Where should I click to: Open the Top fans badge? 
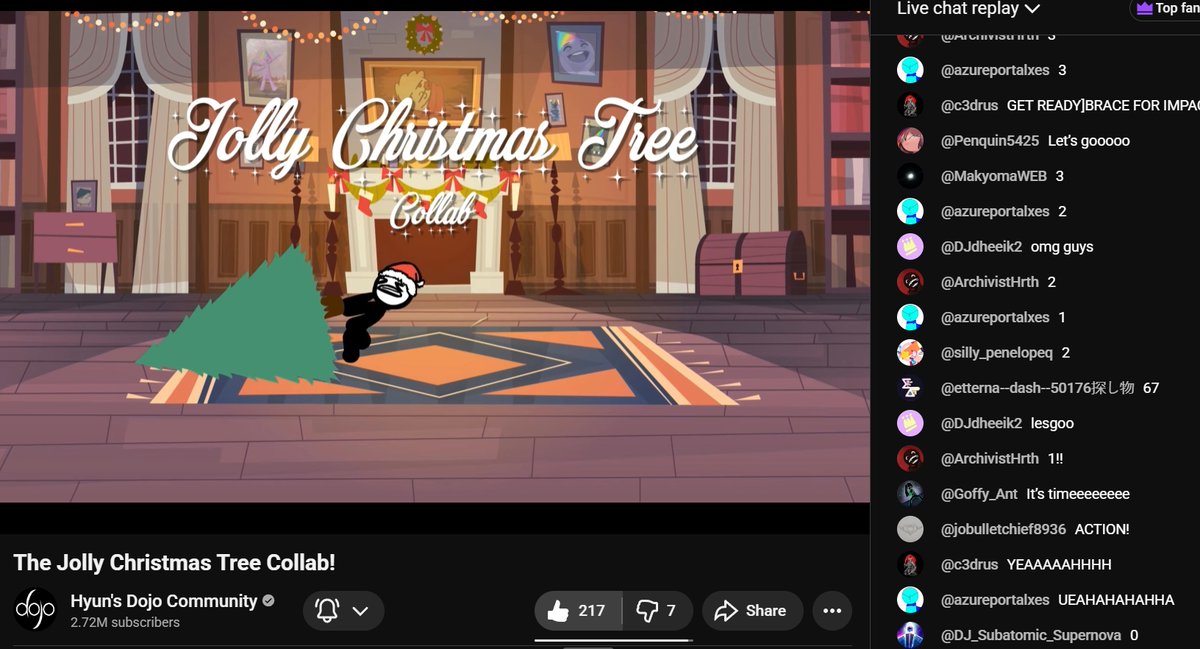point(1166,9)
